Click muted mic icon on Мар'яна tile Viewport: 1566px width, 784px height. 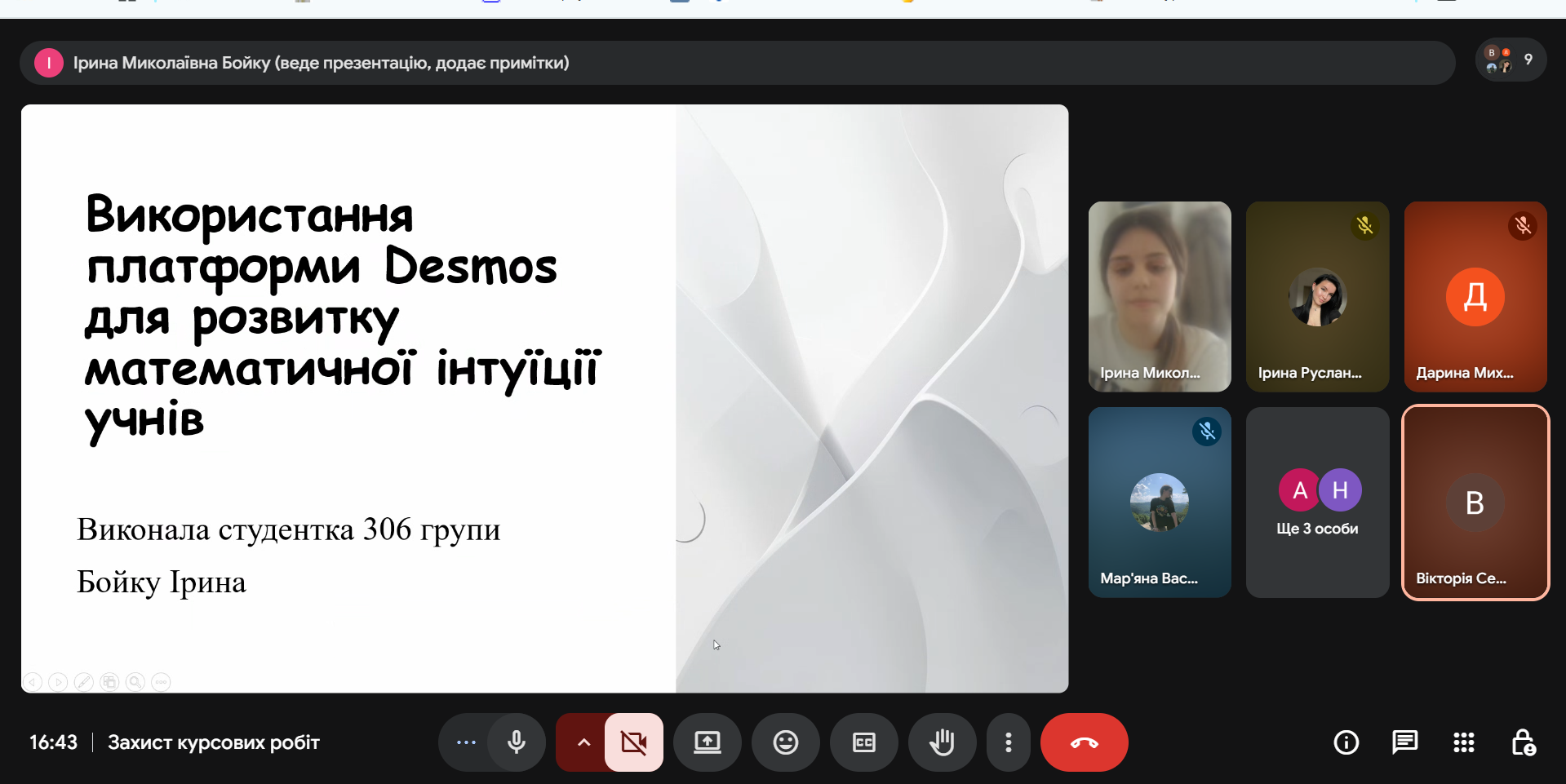pos(1207,431)
